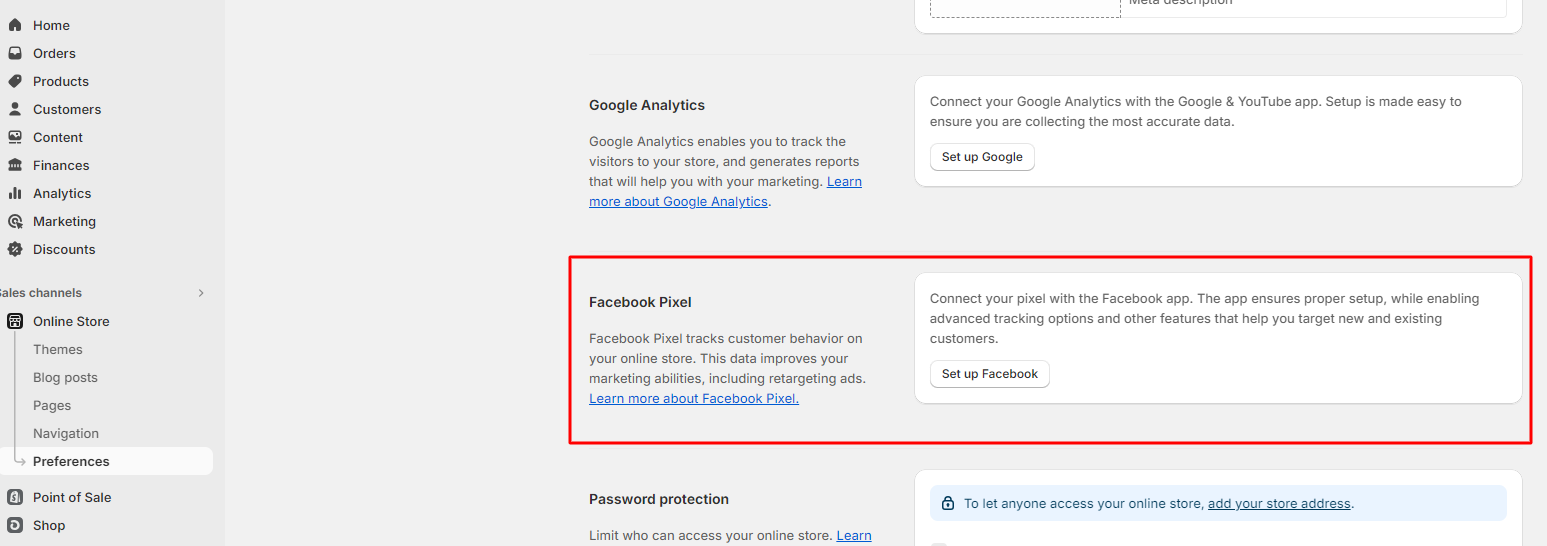Click the Point of Sale icon
The height and width of the screenshot is (546, 1547).
[15, 497]
